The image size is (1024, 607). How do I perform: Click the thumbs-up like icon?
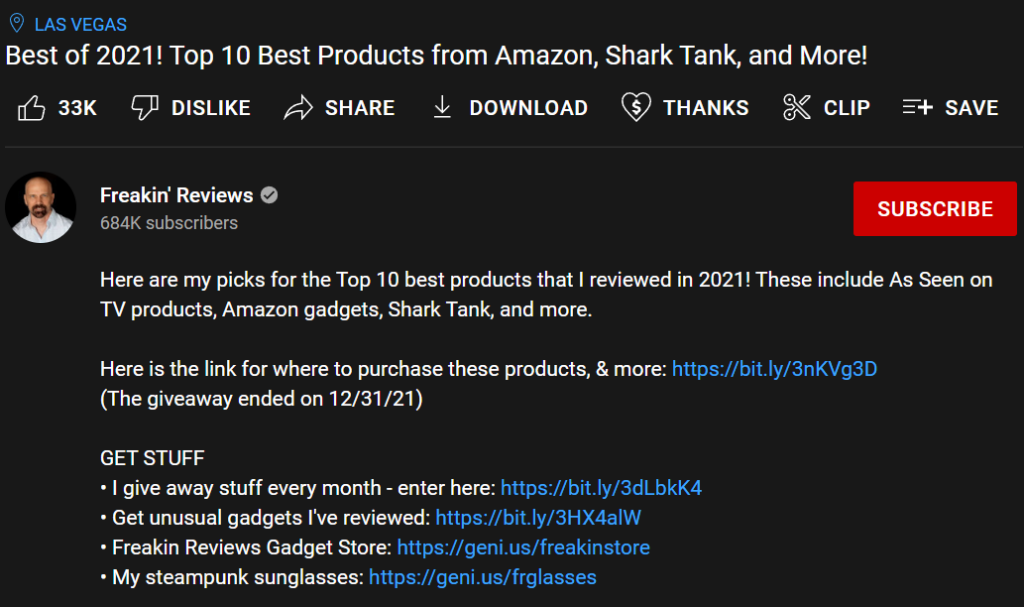tap(31, 108)
